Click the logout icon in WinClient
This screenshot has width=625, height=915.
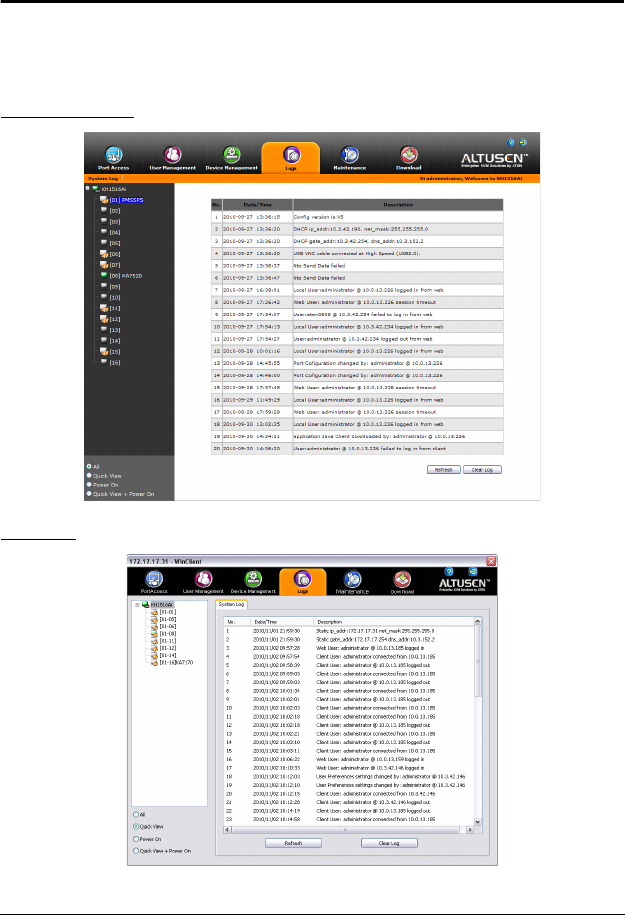tap(473, 572)
